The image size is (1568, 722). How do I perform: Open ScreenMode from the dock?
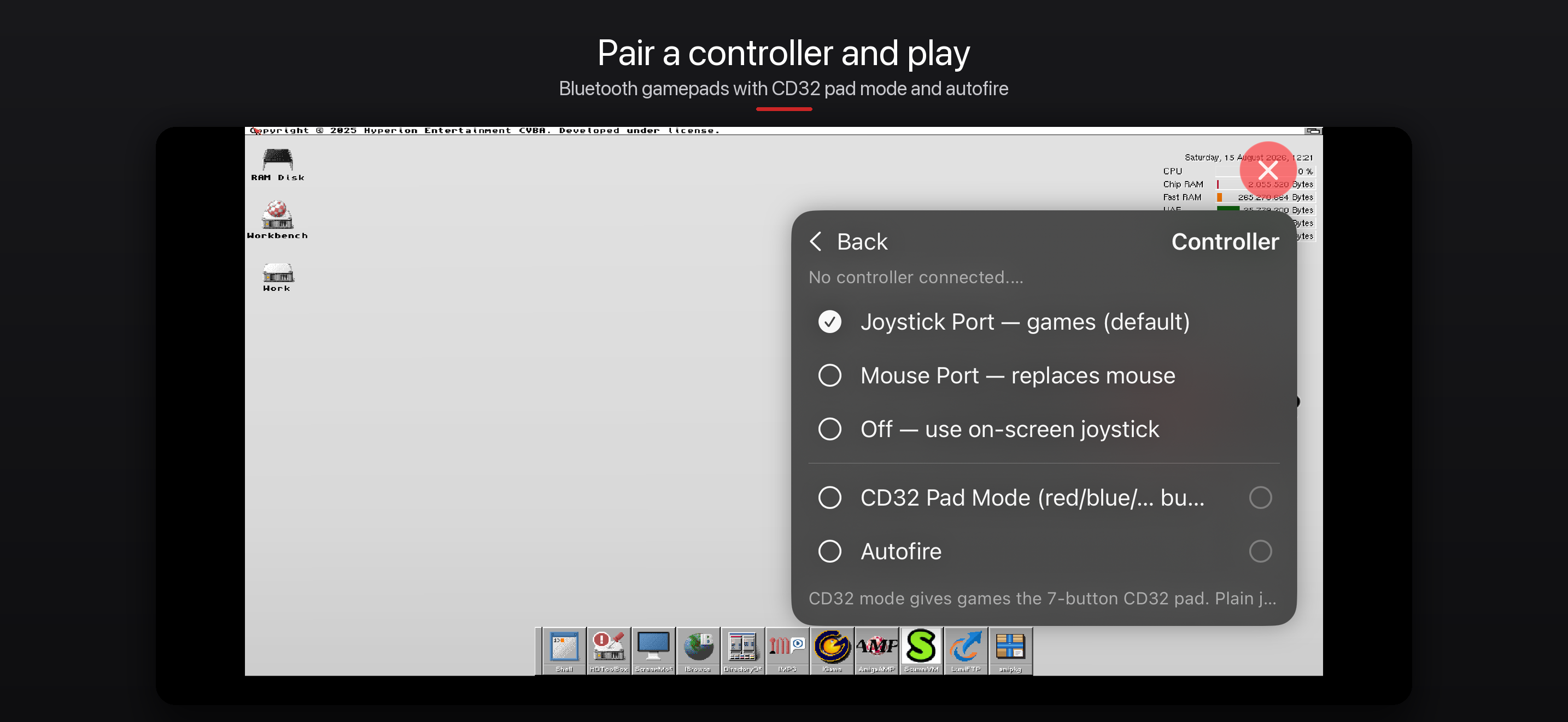click(x=653, y=651)
